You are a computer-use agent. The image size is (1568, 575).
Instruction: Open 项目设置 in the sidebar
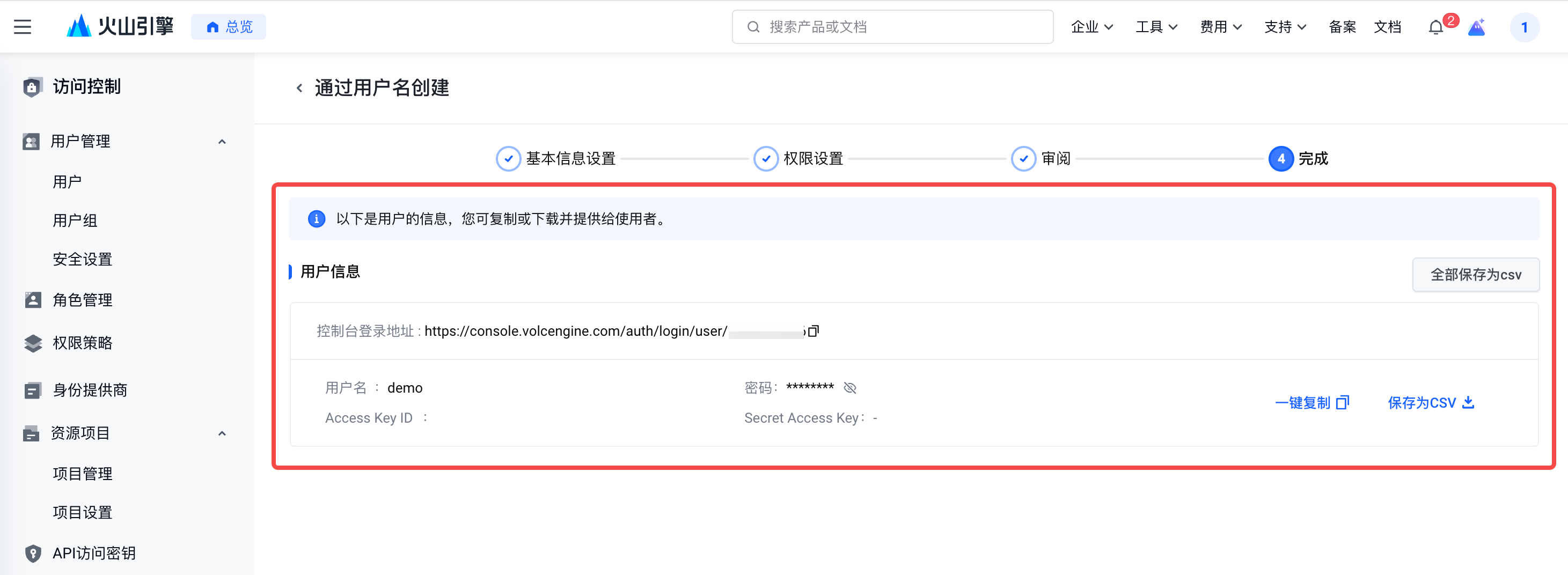click(83, 512)
